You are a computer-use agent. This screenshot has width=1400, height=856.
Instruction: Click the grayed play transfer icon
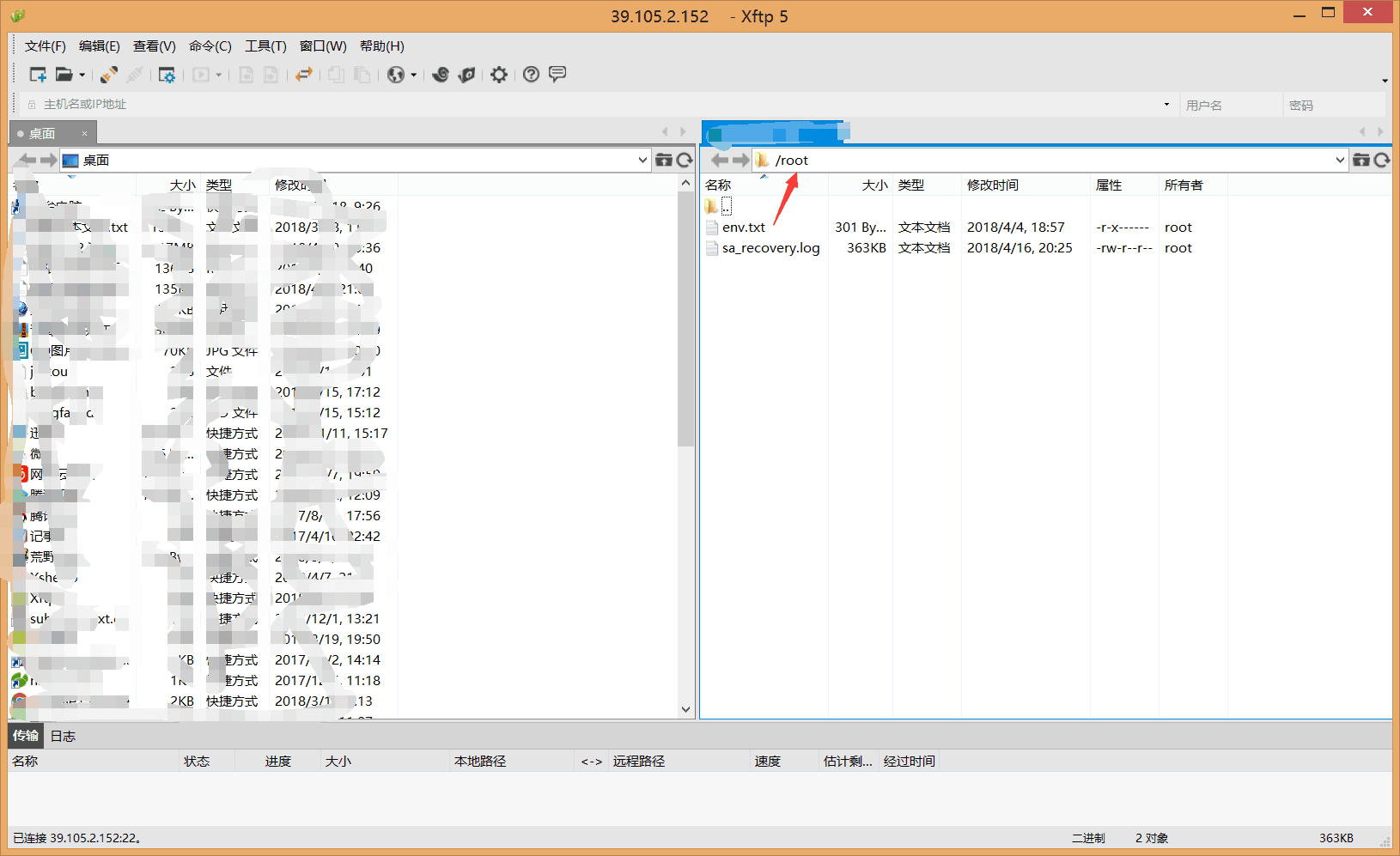200,75
